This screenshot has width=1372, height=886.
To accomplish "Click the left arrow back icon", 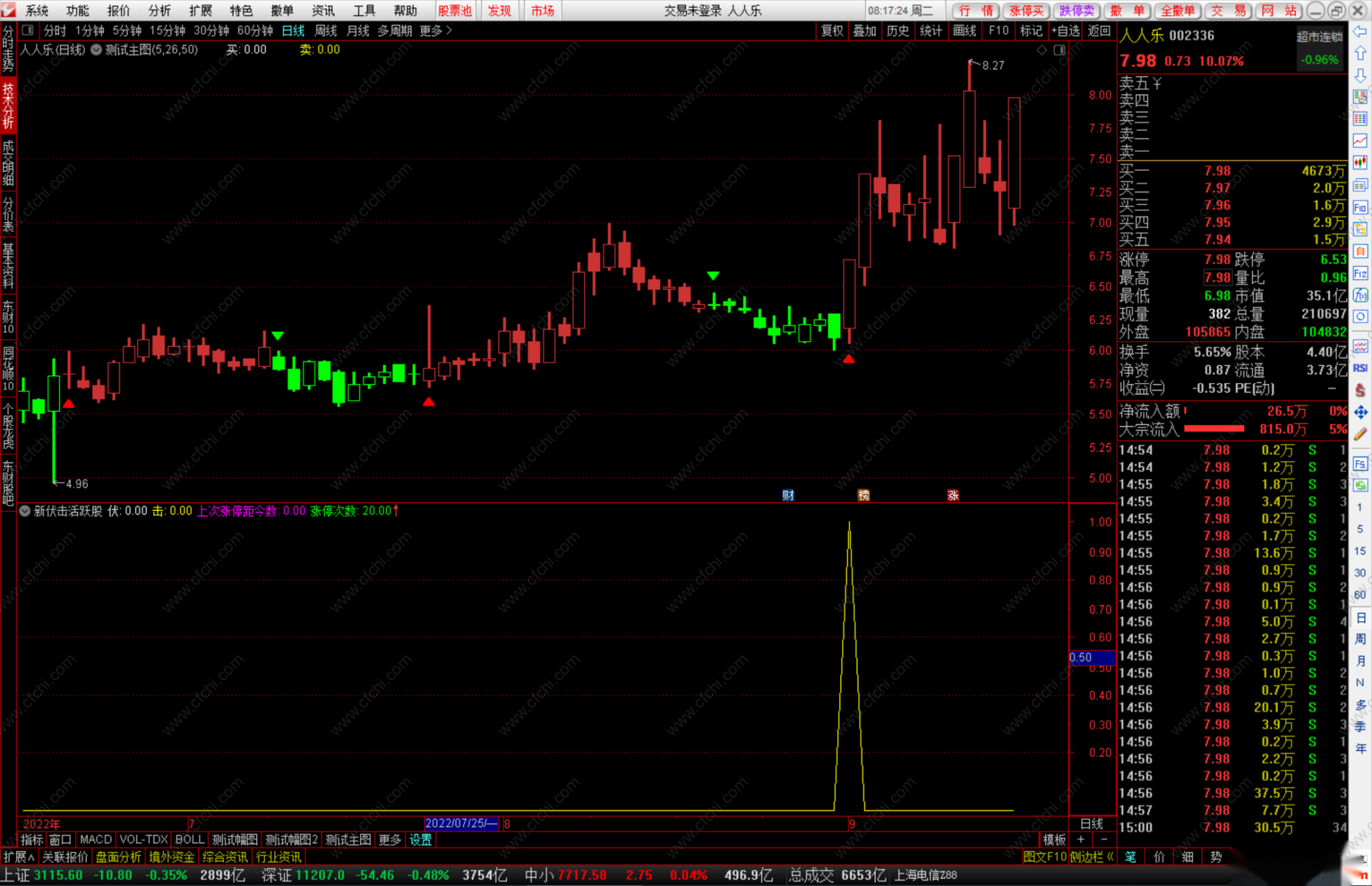I will pos(1360,32).
